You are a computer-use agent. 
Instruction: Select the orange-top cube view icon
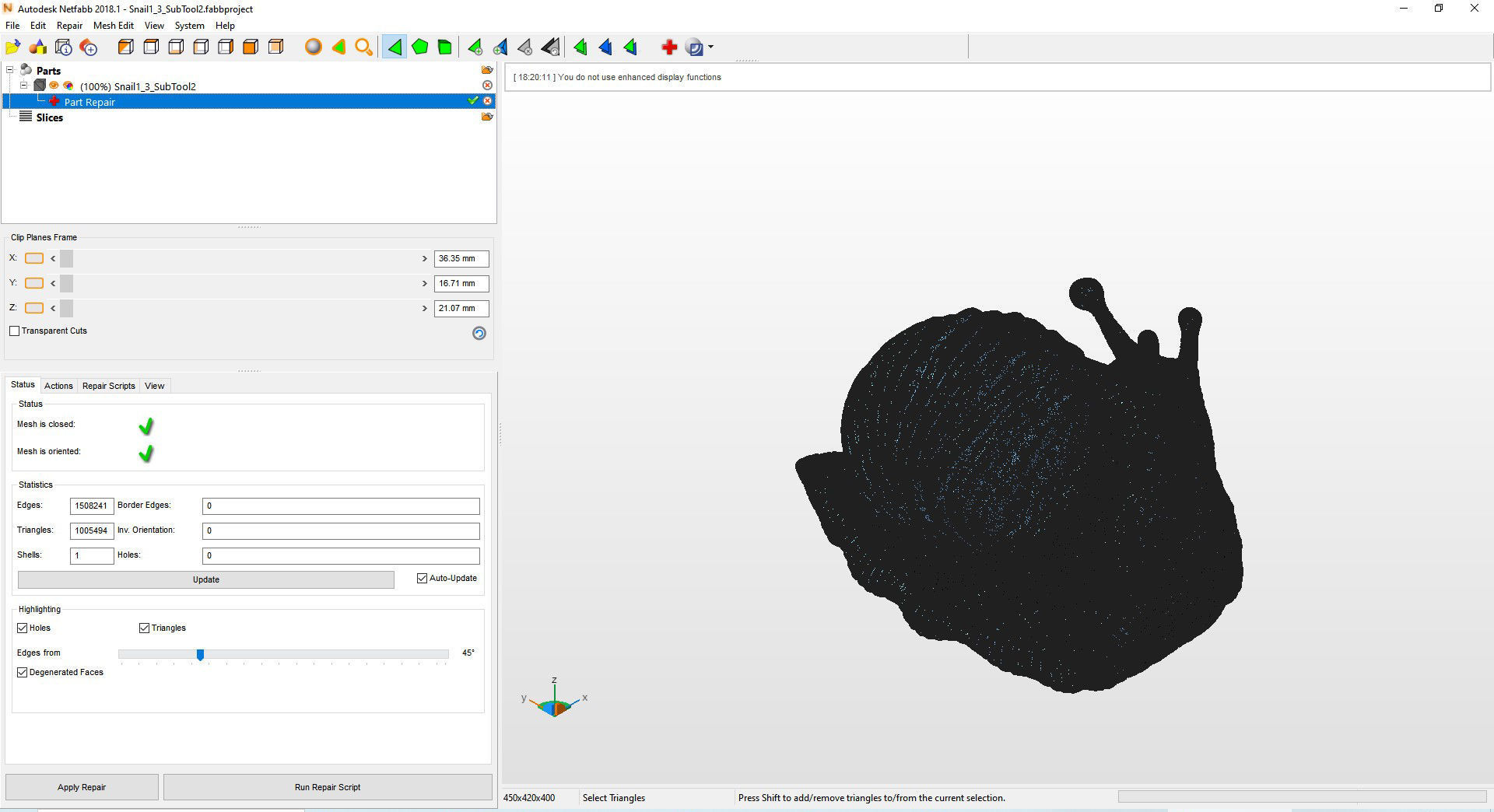click(151, 47)
